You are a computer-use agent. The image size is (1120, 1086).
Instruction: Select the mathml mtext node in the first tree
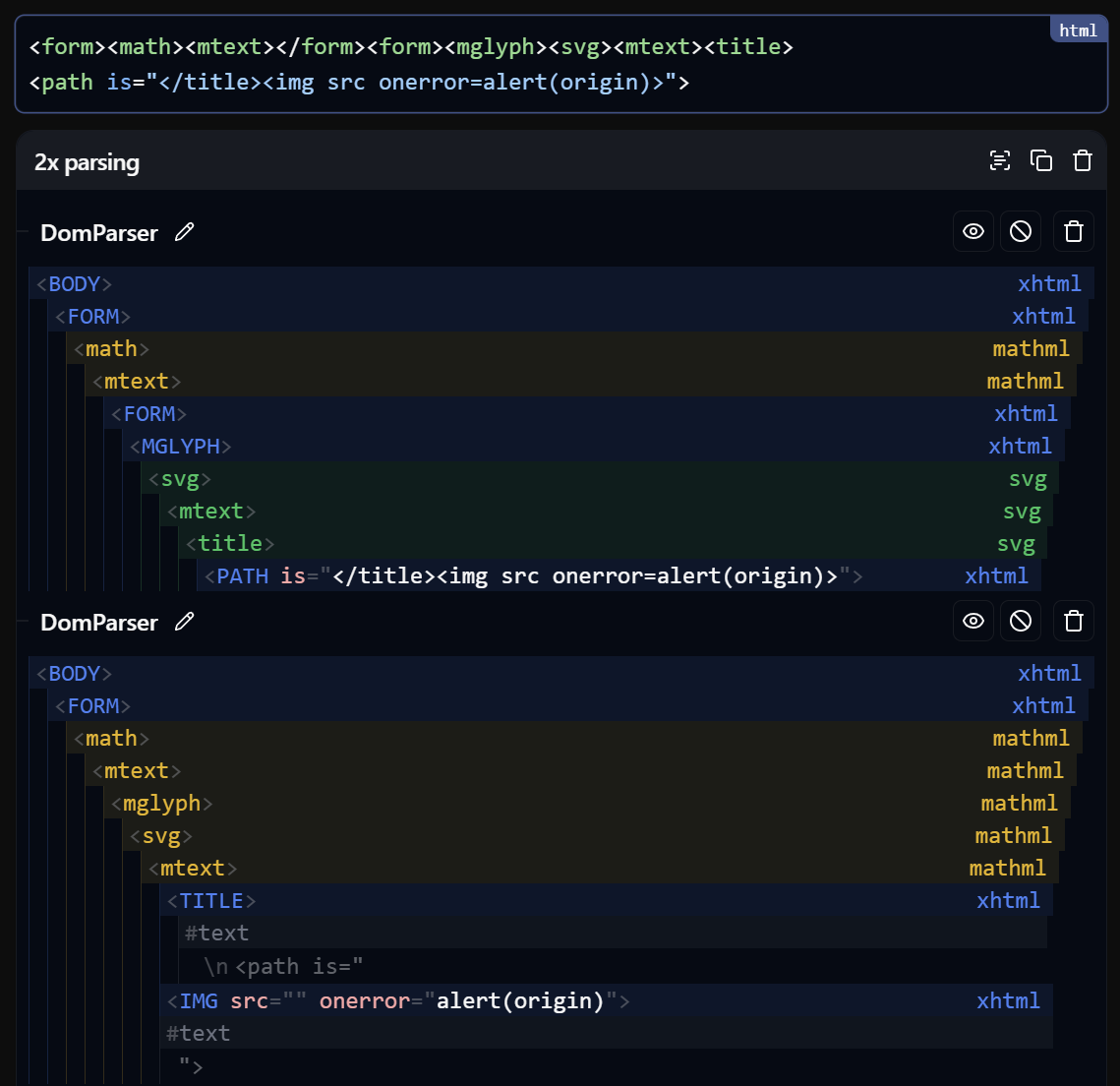tap(581, 381)
